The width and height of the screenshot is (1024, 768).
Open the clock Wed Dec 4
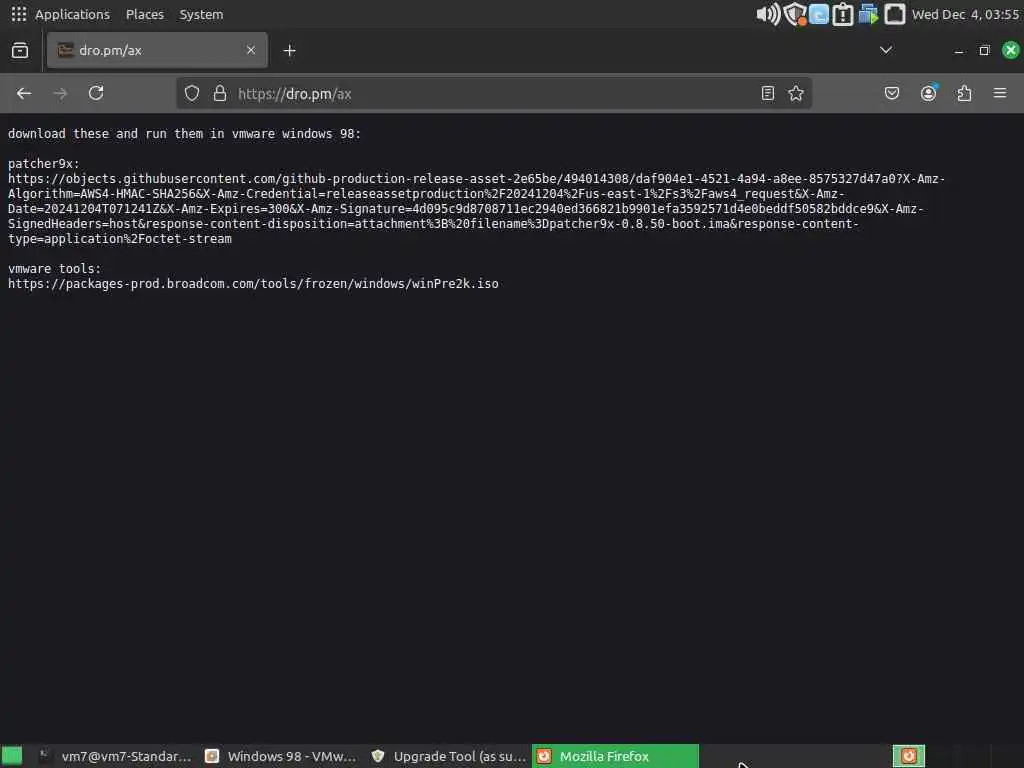(965, 14)
